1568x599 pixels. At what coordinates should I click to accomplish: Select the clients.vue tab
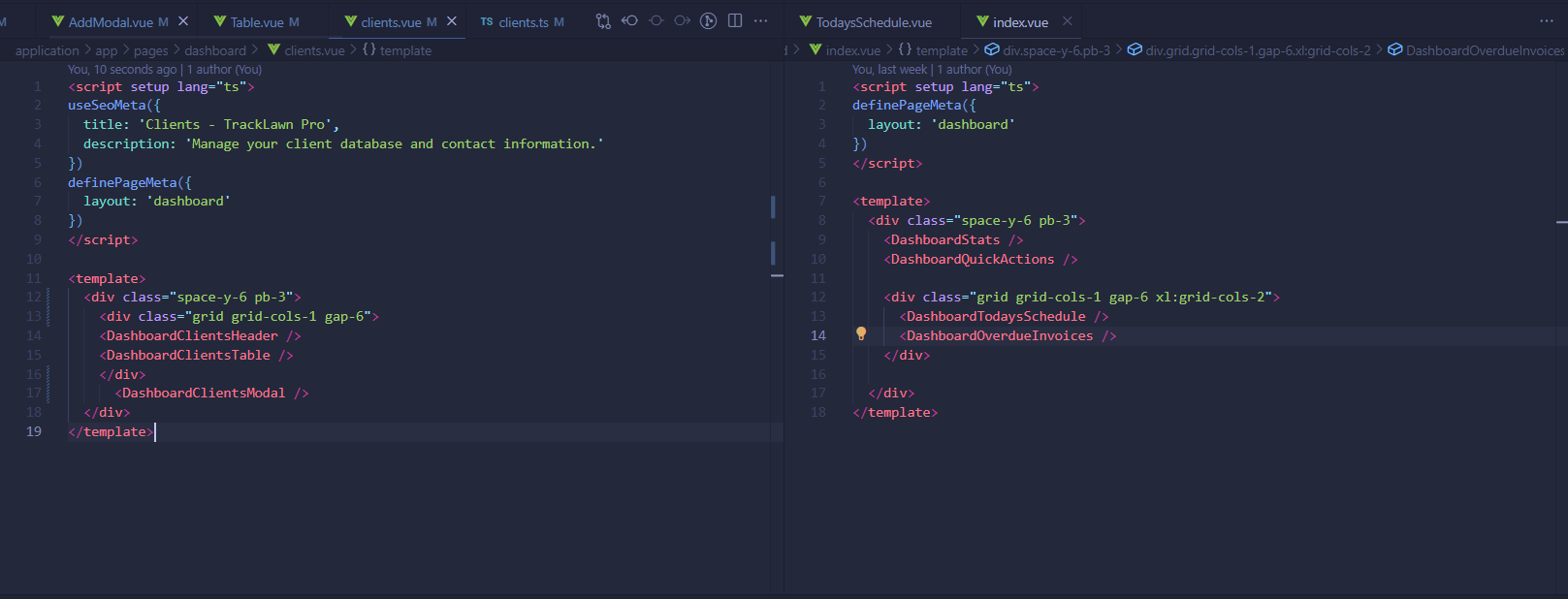(391, 21)
